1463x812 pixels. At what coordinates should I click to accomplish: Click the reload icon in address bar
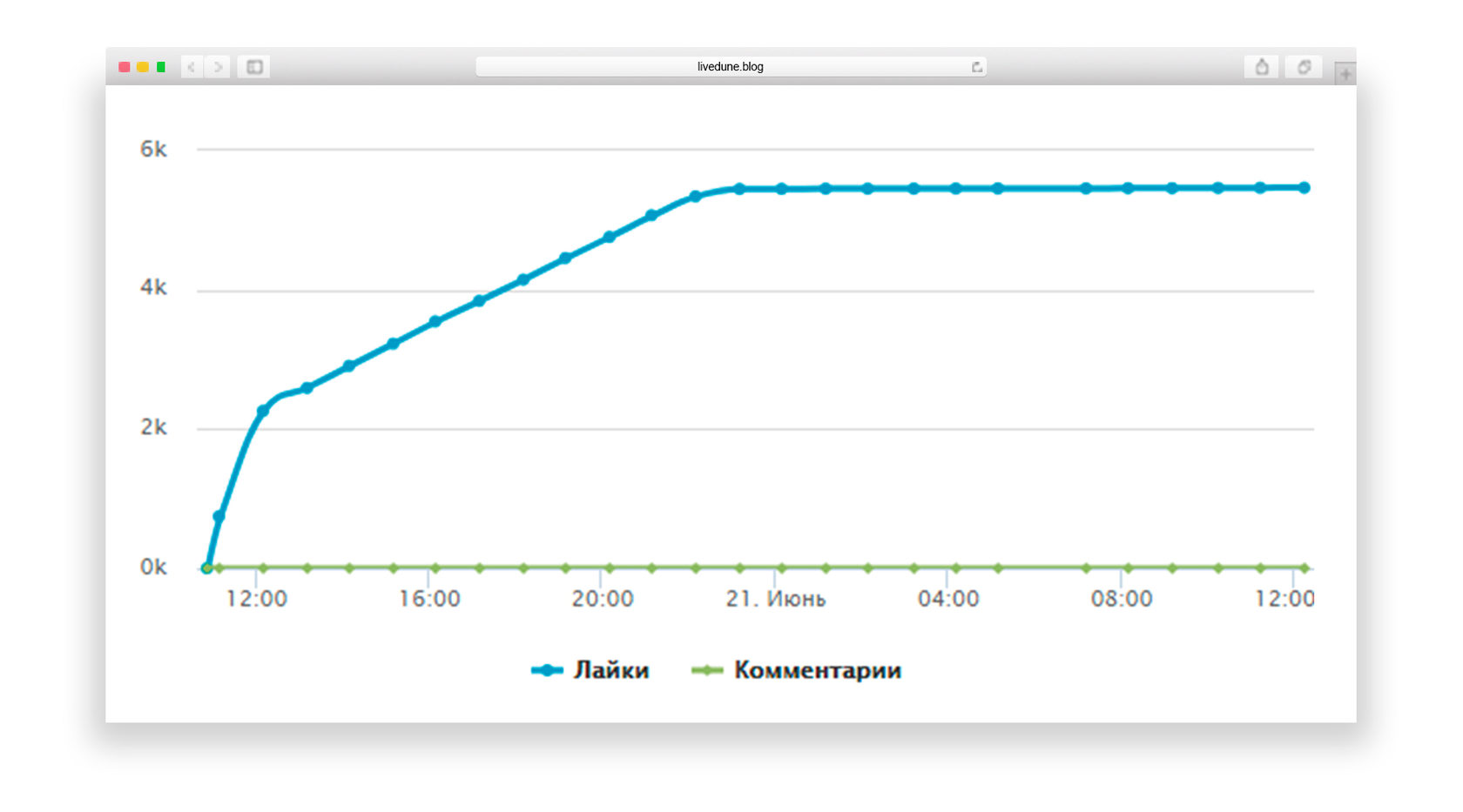976,67
